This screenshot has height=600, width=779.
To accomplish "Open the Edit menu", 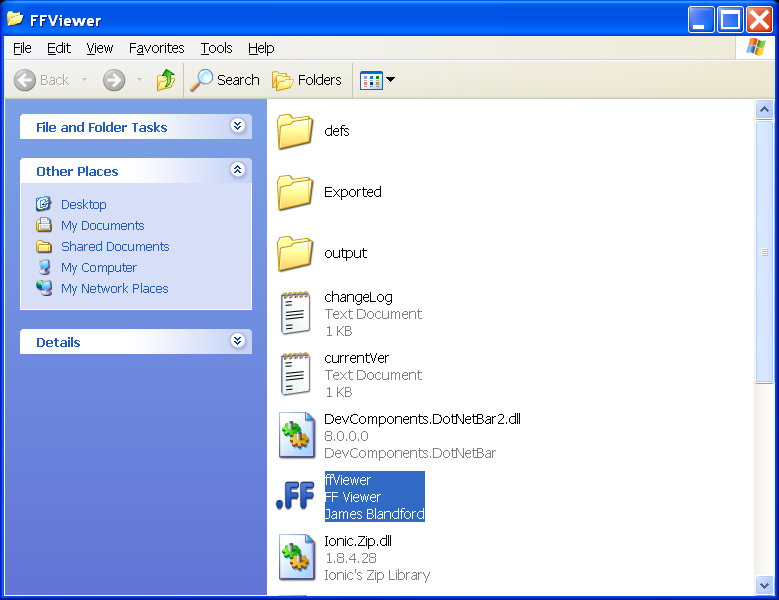I will [x=59, y=48].
